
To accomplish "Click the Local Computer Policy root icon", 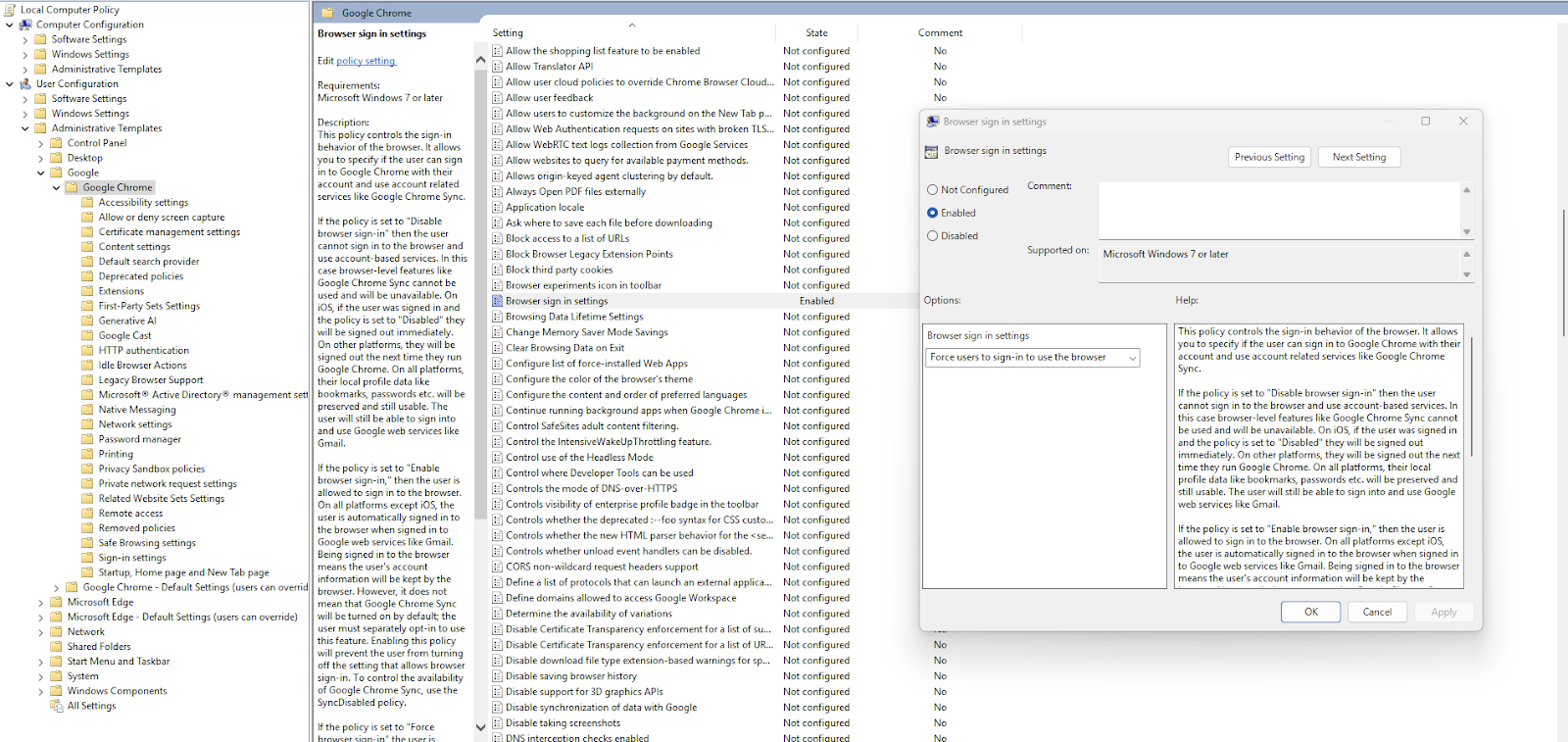I will point(10,10).
